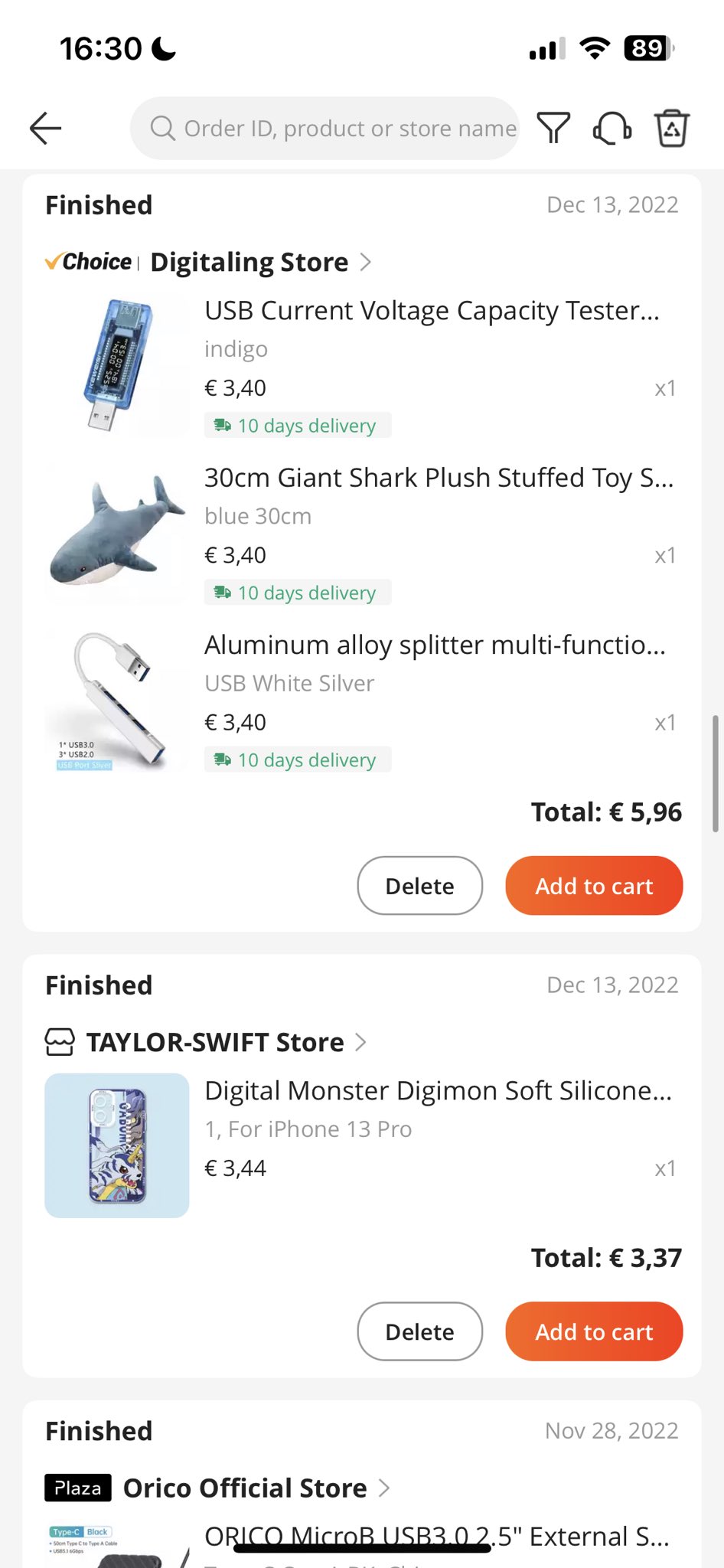Image resolution: width=724 pixels, height=1568 pixels.
Task: Tap the search magnifier icon
Action: point(162,128)
